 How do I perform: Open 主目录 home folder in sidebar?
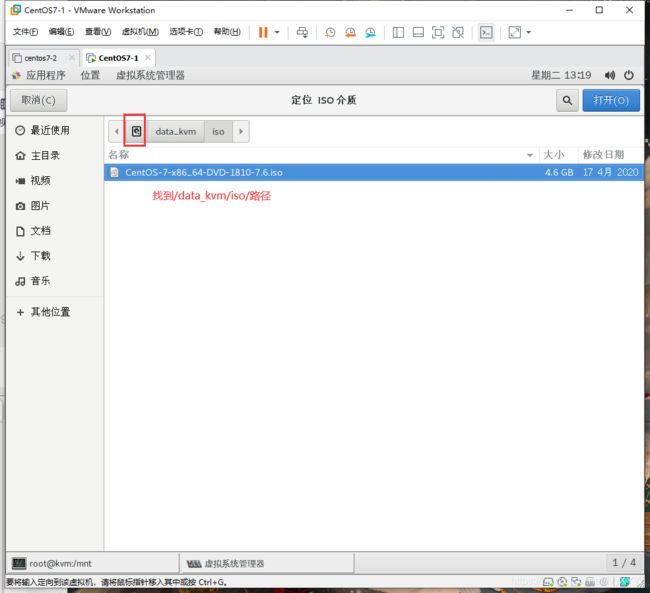point(54,156)
